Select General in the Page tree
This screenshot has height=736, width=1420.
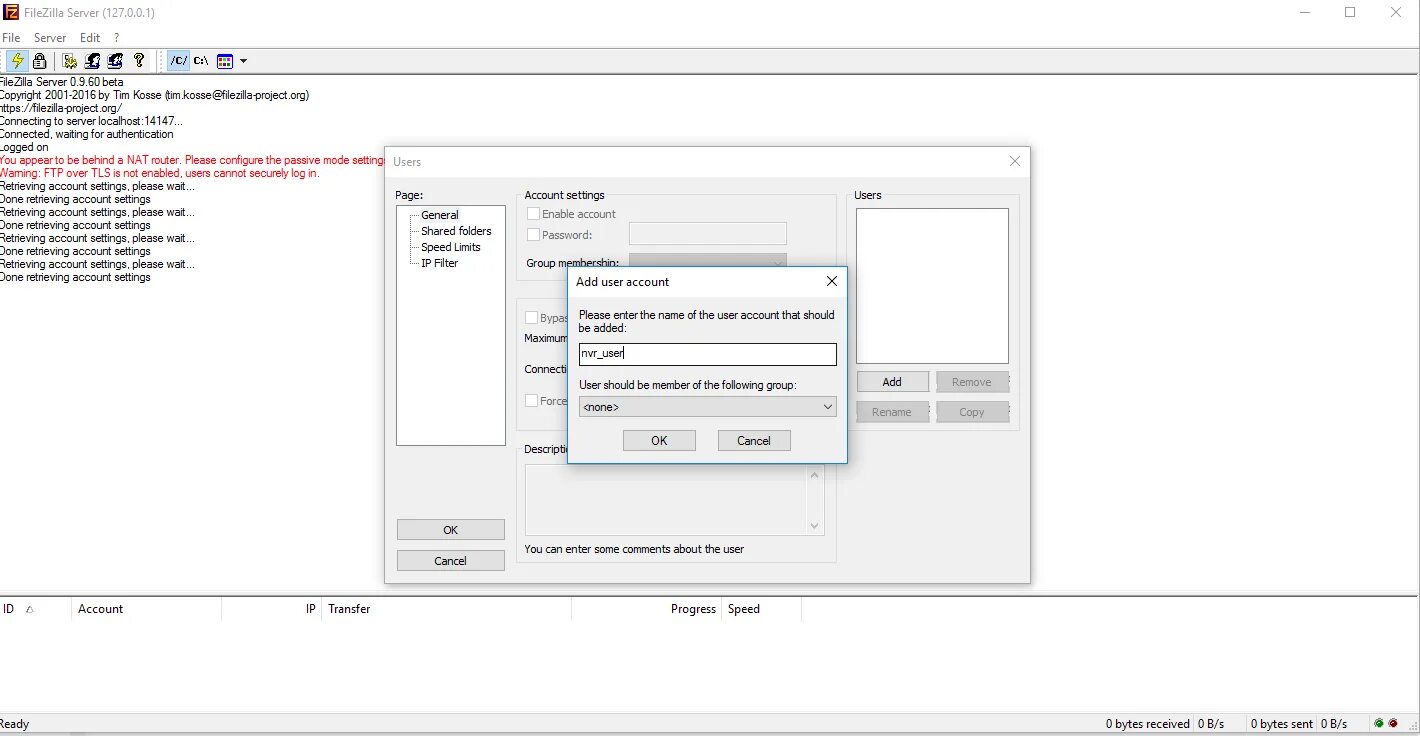coord(440,215)
